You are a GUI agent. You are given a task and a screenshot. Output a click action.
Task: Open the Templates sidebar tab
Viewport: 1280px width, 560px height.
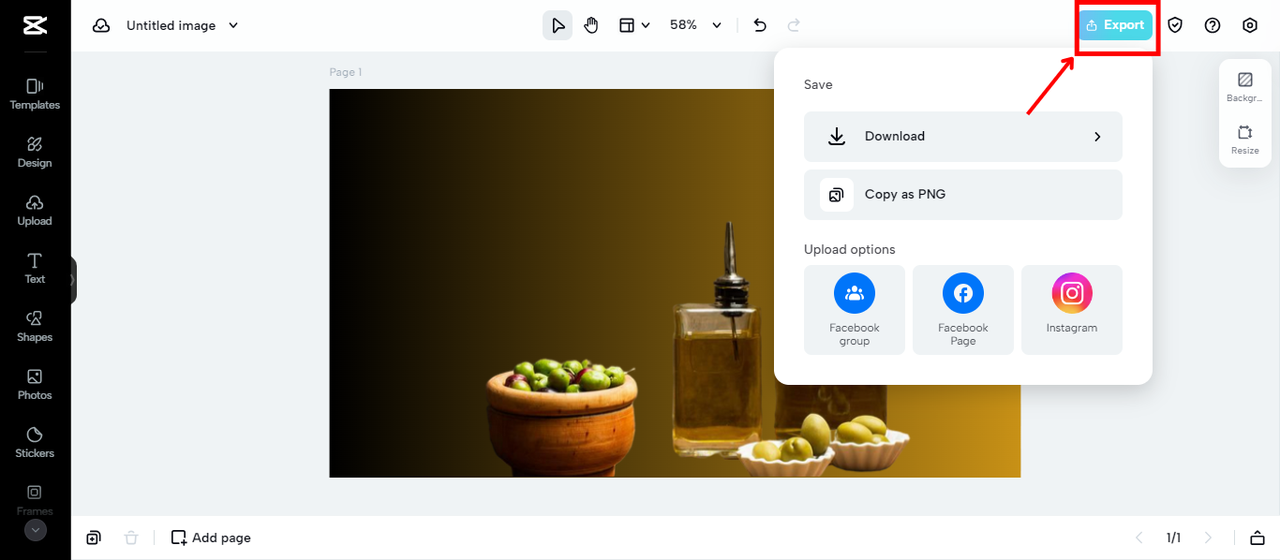(x=35, y=94)
